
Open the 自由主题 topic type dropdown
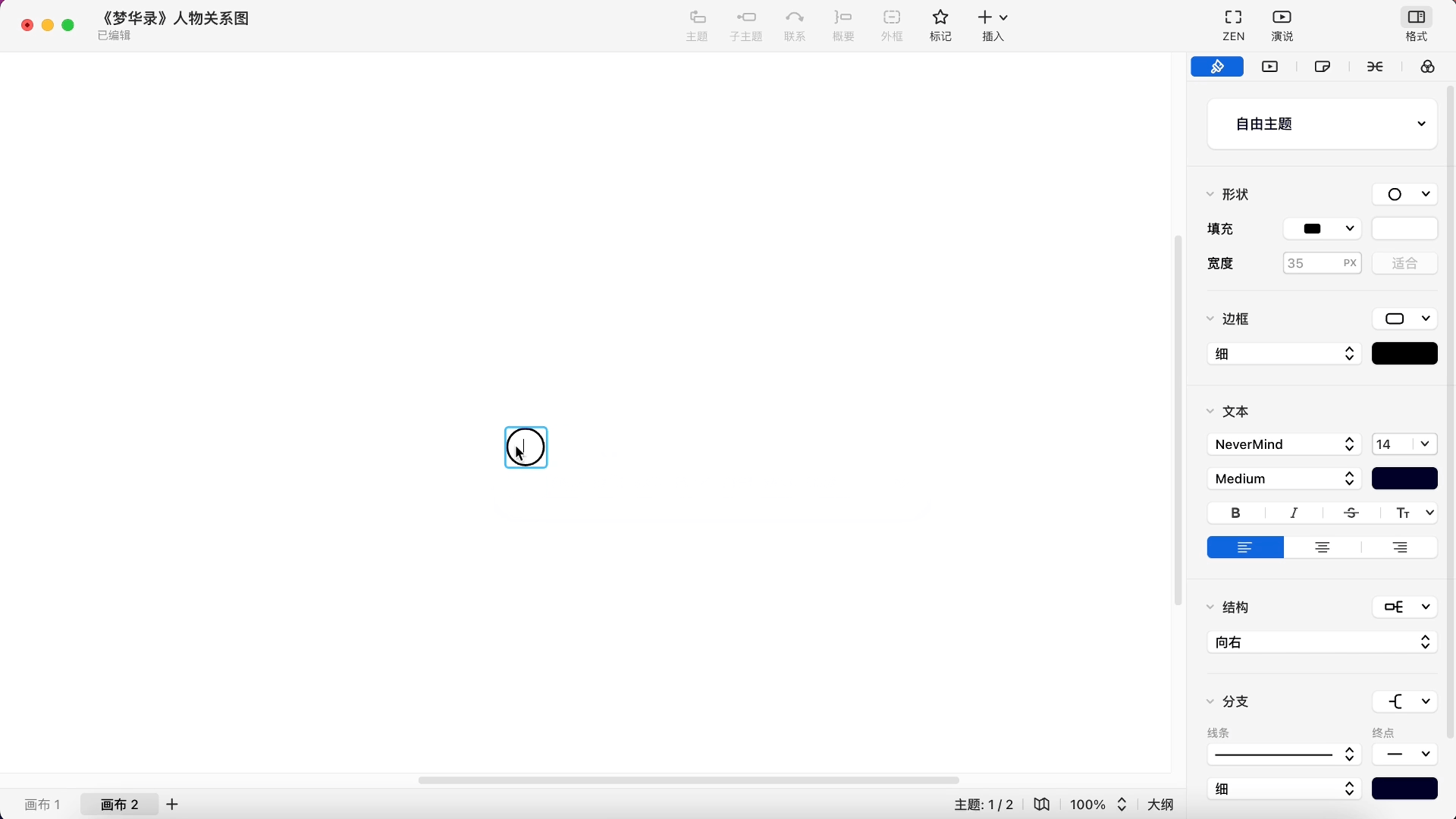[x=1322, y=124]
